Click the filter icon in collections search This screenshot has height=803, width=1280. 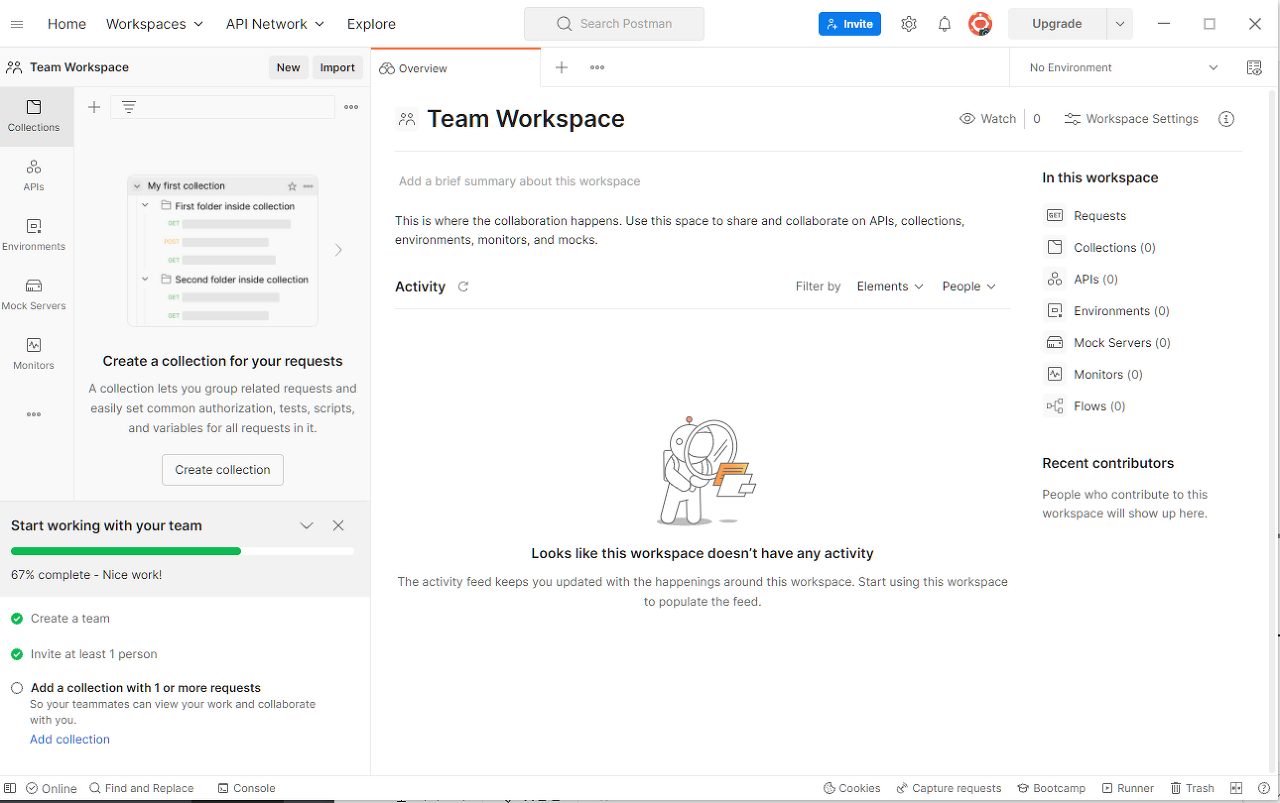tap(129, 107)
